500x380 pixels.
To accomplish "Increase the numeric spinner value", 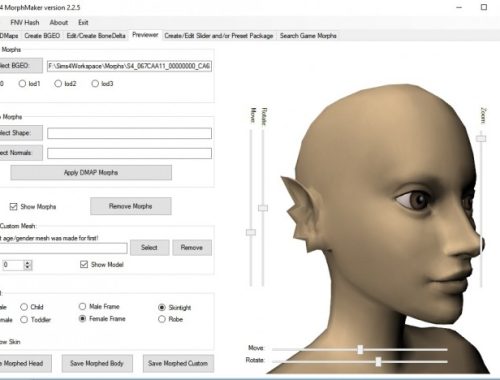I will pos(28,263).
